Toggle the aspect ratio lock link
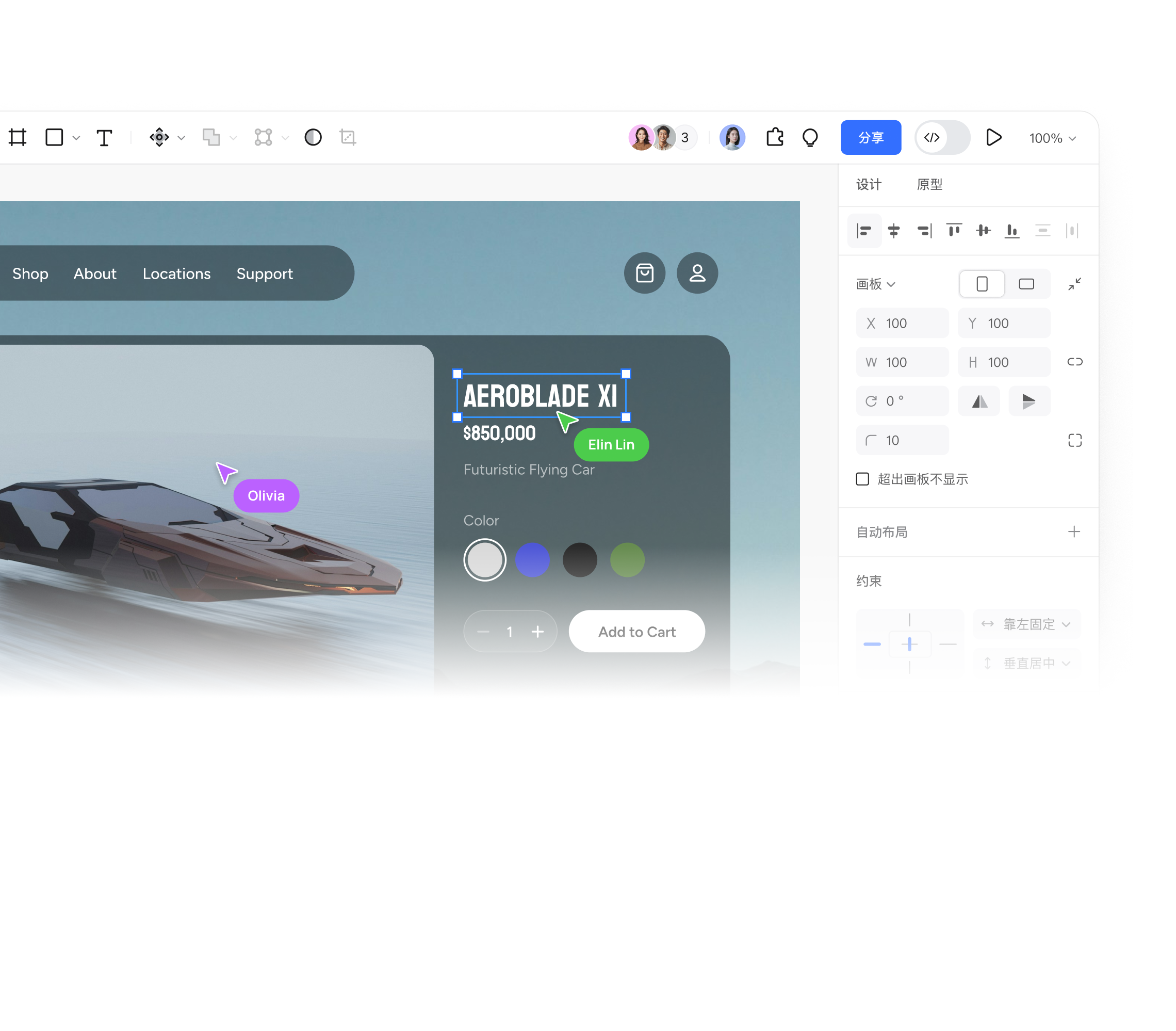 coord(1074,362)
